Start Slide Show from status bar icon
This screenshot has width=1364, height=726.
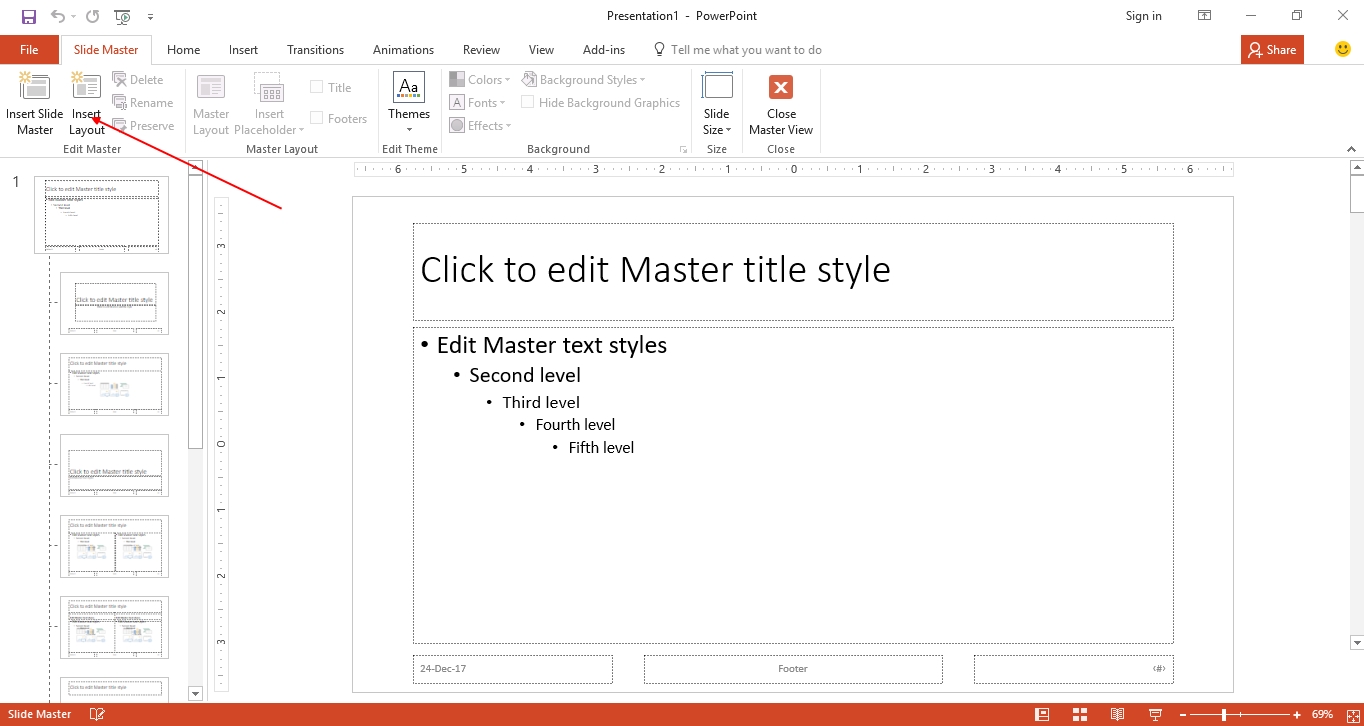tap(1155, 714)
